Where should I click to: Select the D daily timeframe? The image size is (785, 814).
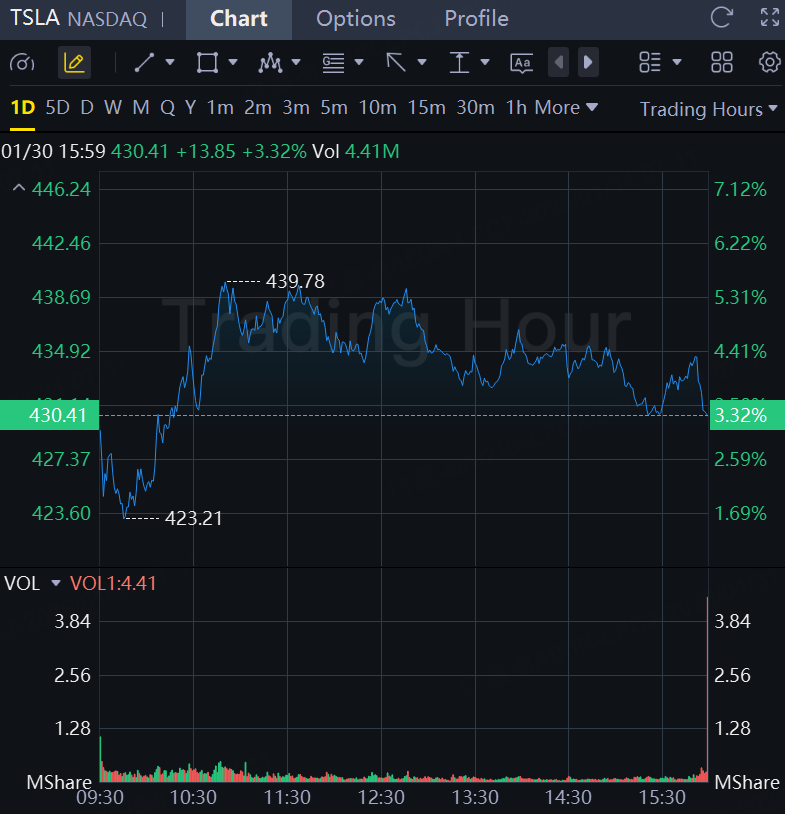87,108
